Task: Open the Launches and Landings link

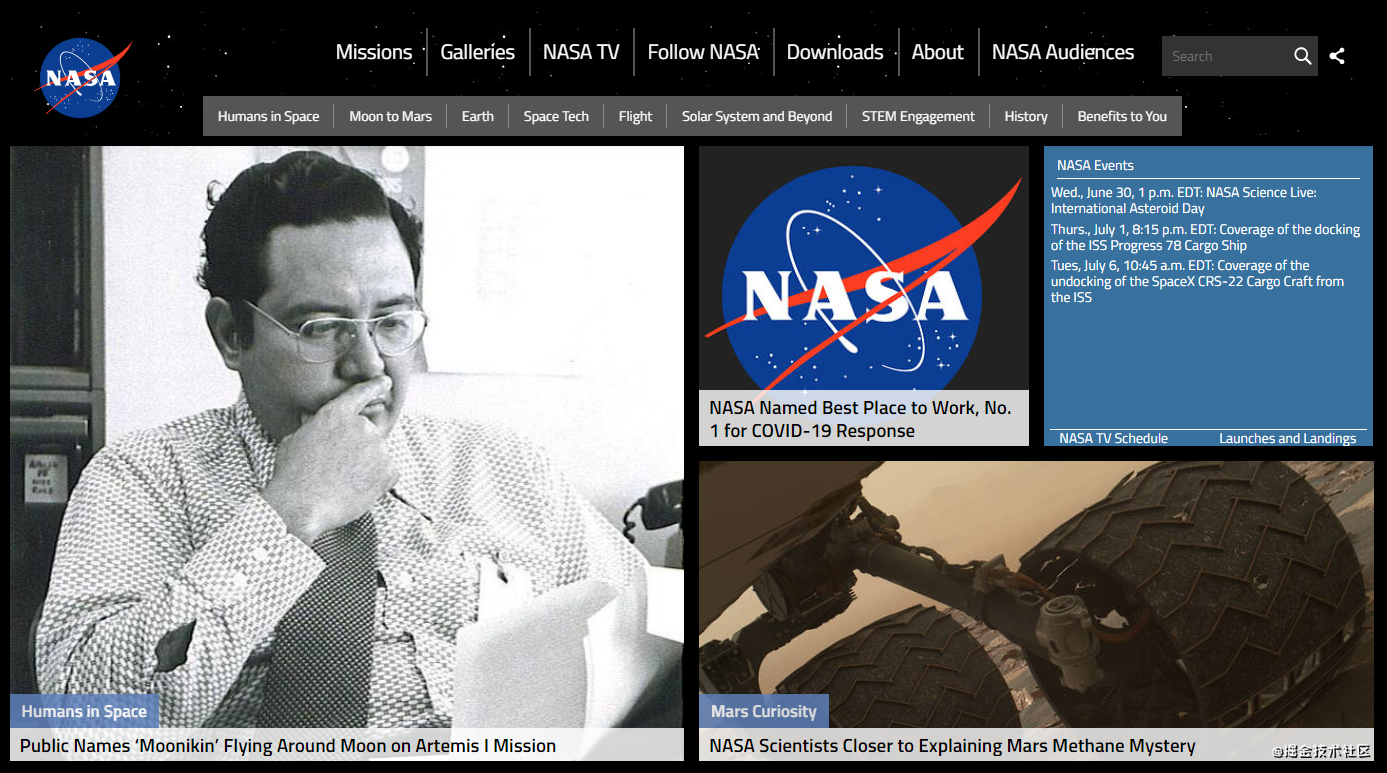Action: click(x=1287, y=438)
